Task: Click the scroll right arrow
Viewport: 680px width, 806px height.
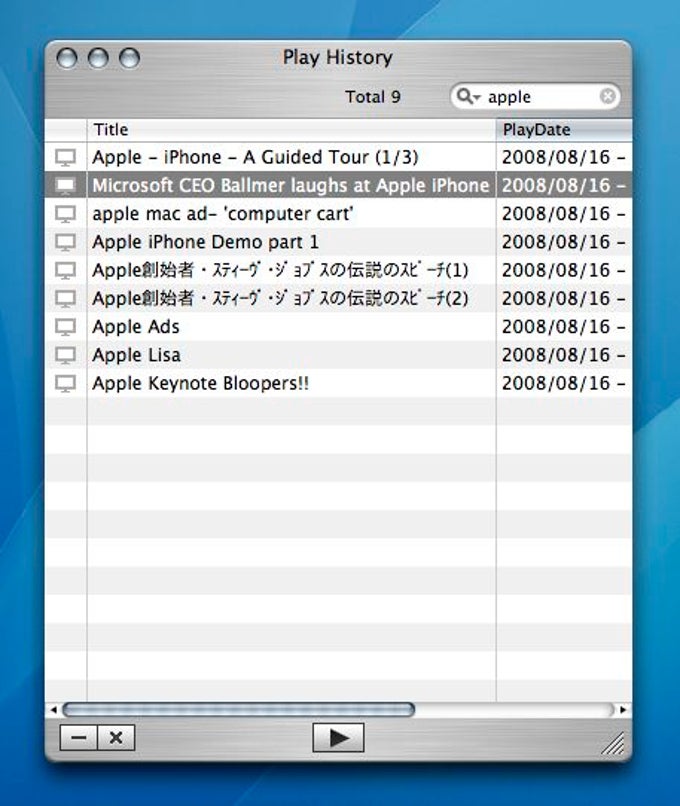Action: pyautogui.click(x=623, y=710)
